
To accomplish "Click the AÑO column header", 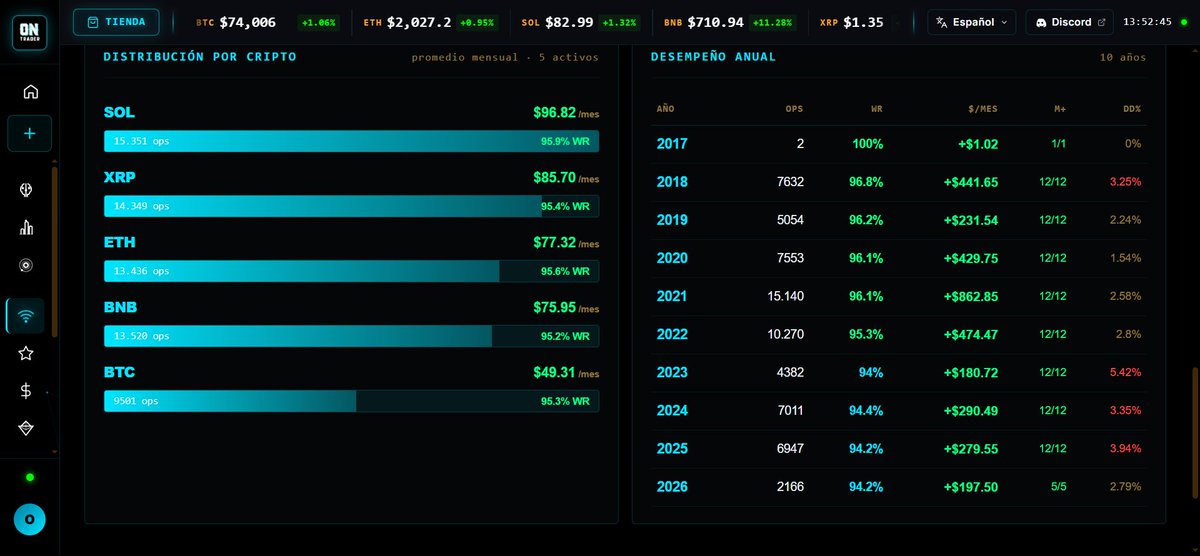I will [x=665, y=108].
